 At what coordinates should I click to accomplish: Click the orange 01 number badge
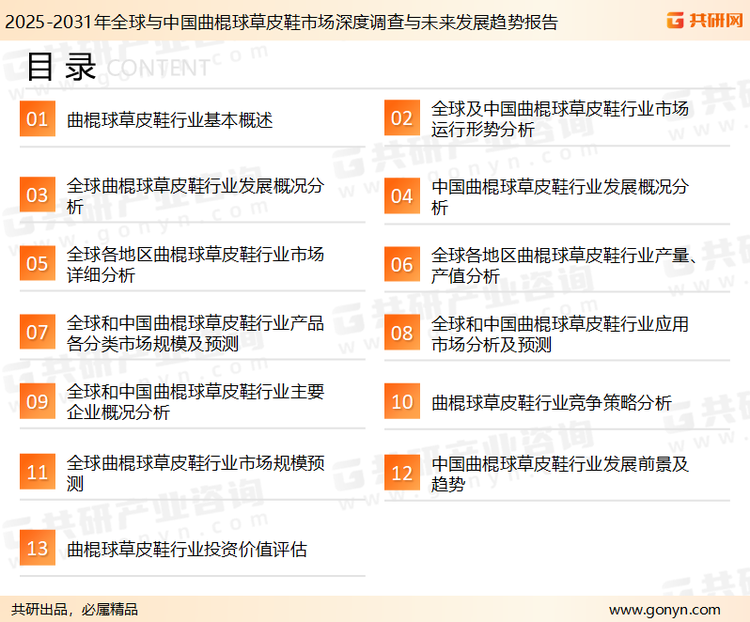coord(37,120)
